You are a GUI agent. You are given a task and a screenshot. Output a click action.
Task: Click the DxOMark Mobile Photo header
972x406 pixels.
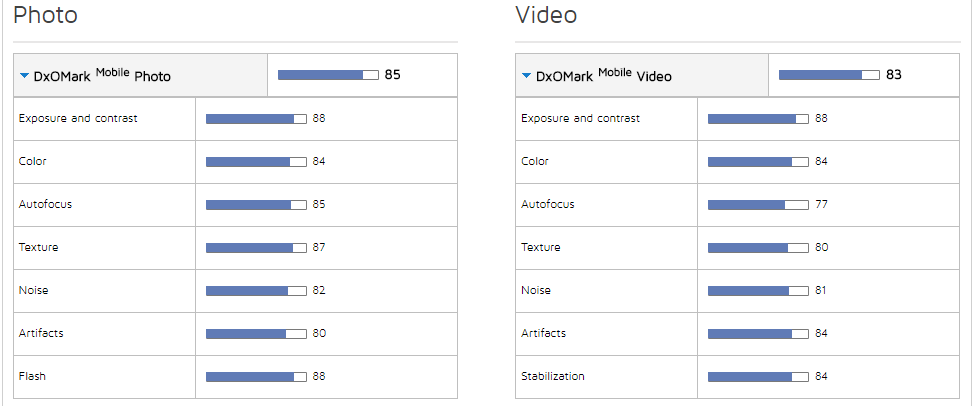point(102,76)
